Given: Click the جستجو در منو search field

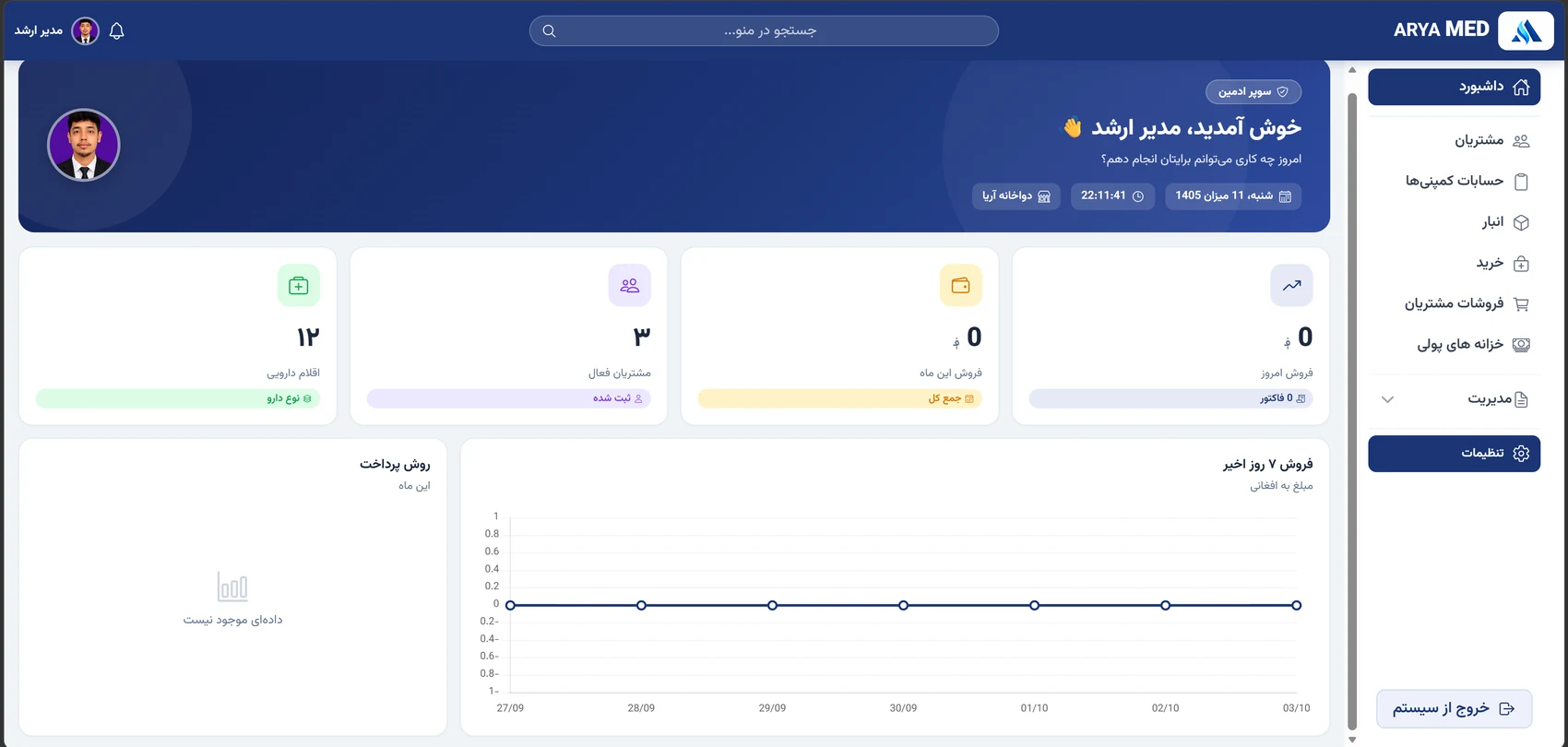Looking at the screenshot, I should pyautogui.click(x=764, y=30).
